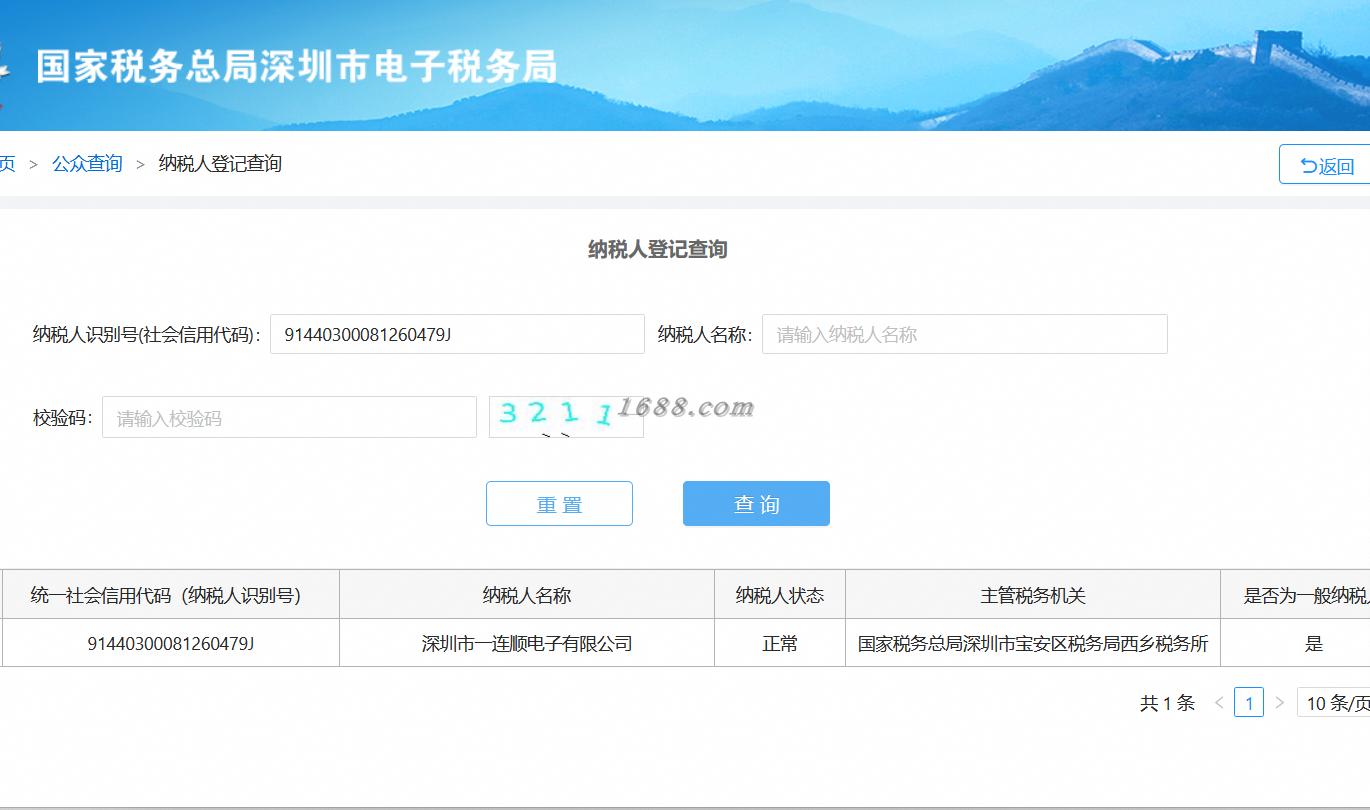Click the 纳税人状态 column header

point(780,595)
